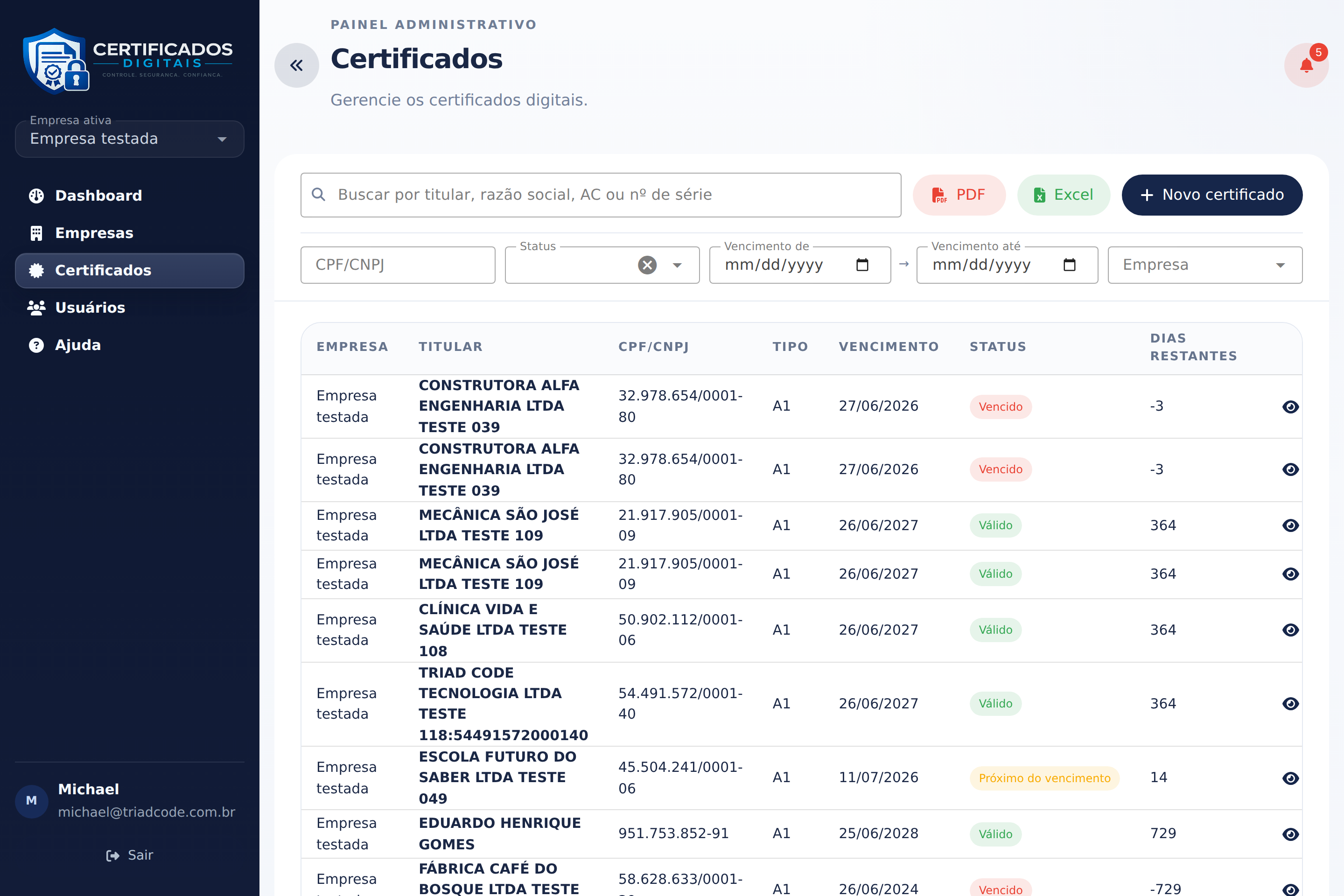Click the search magnifier icon
This screenshot has height=896, width=1344.
(319, 195)
